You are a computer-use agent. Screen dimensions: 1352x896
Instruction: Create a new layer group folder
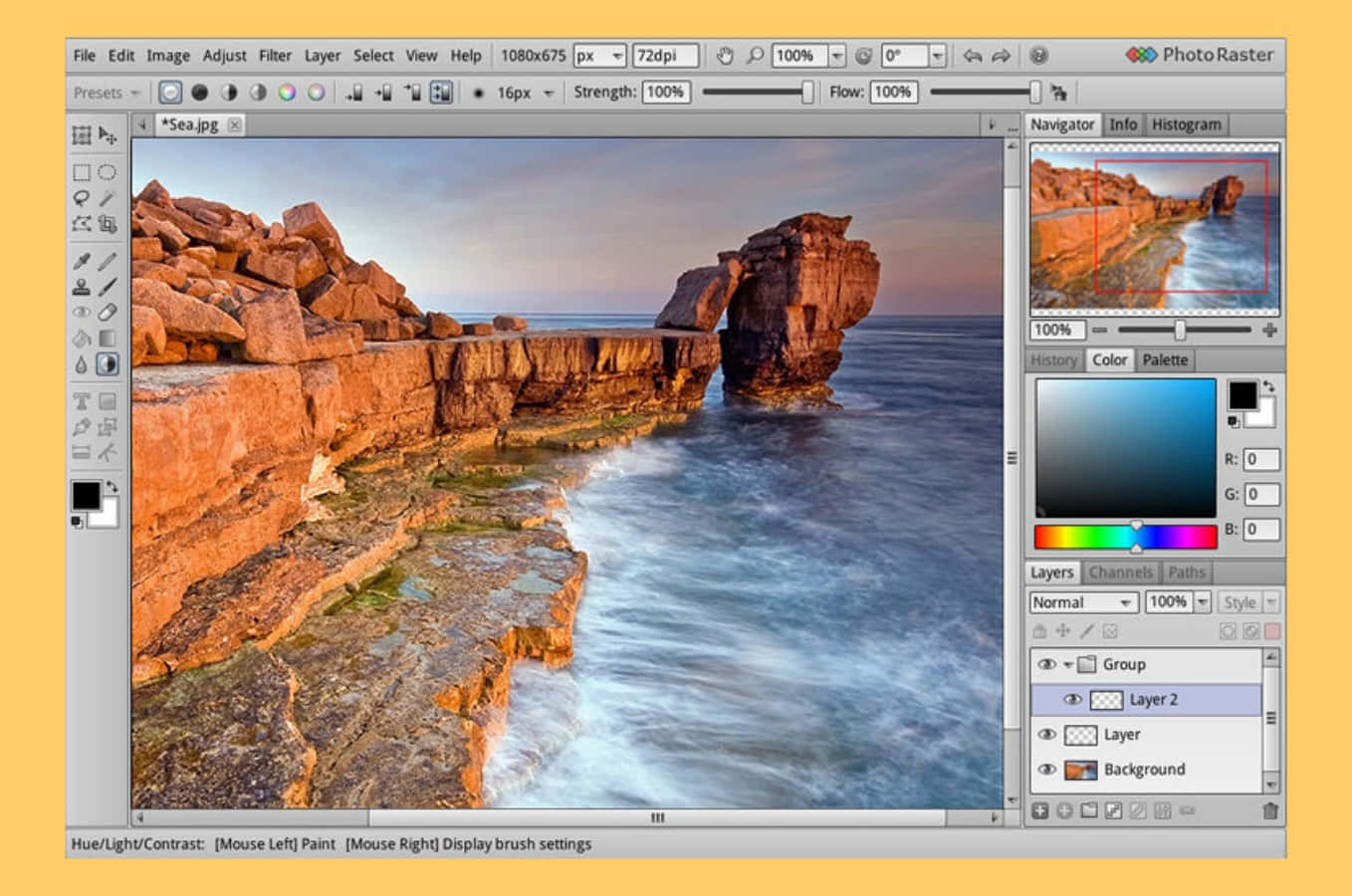(1089, 810)
